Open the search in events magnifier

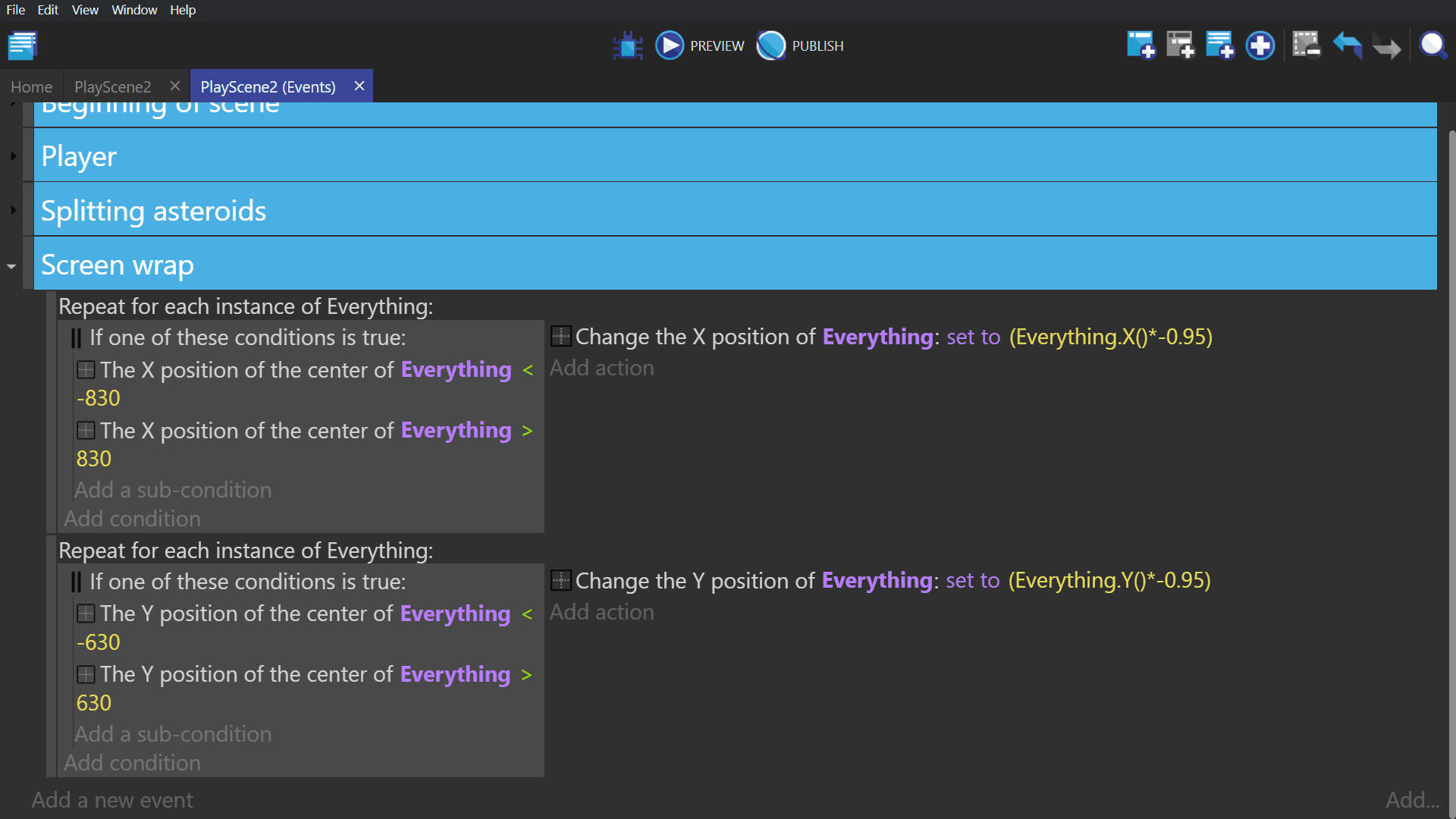(1432, 45)
